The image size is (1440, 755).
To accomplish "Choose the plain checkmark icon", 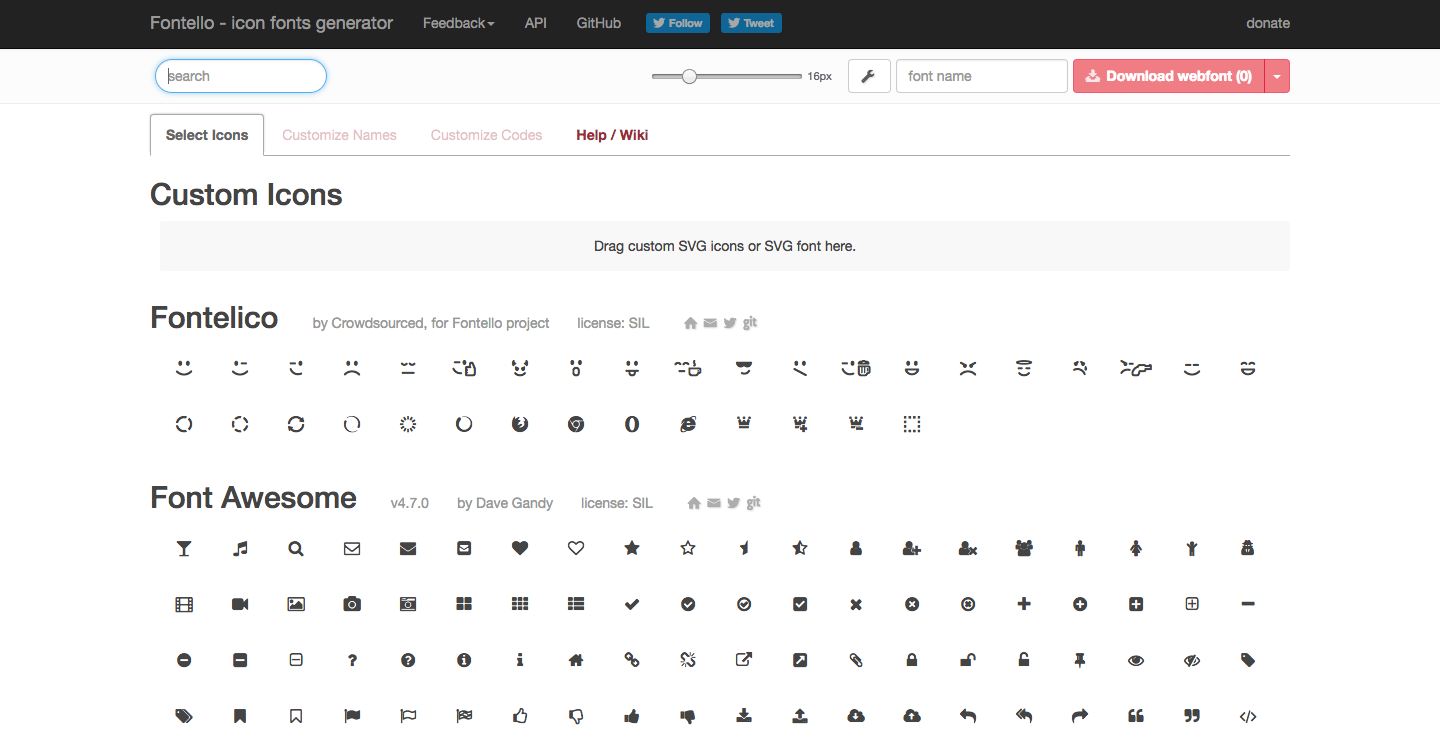I will pyautogui.click(x=632, y=604).
